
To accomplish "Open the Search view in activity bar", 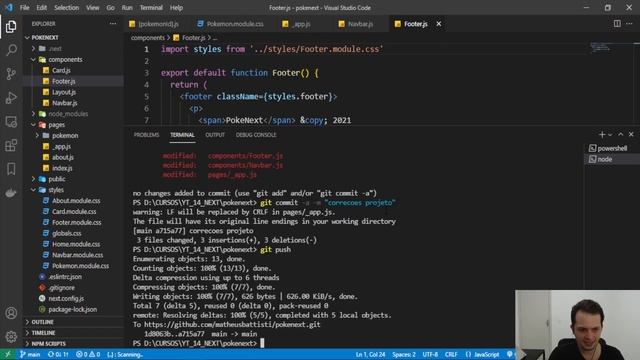I will pyautogui.click(x=11, y=50).
